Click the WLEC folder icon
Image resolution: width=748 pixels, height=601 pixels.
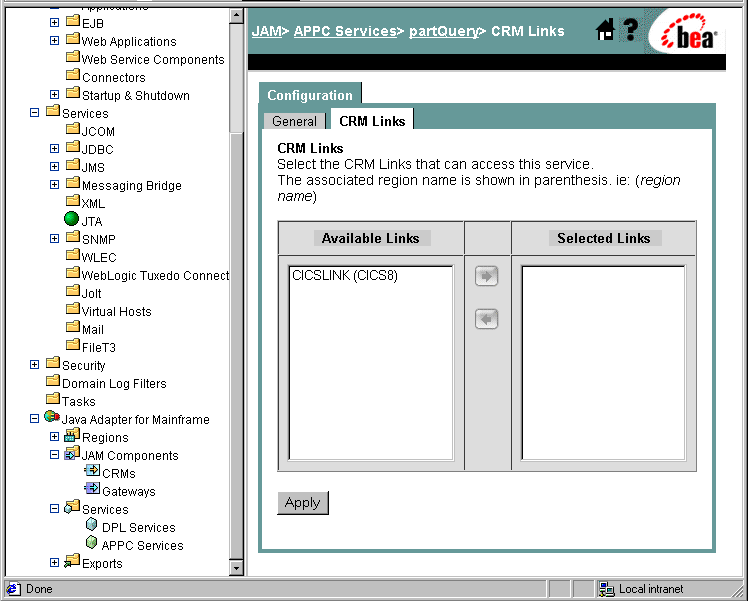point(73,254)
